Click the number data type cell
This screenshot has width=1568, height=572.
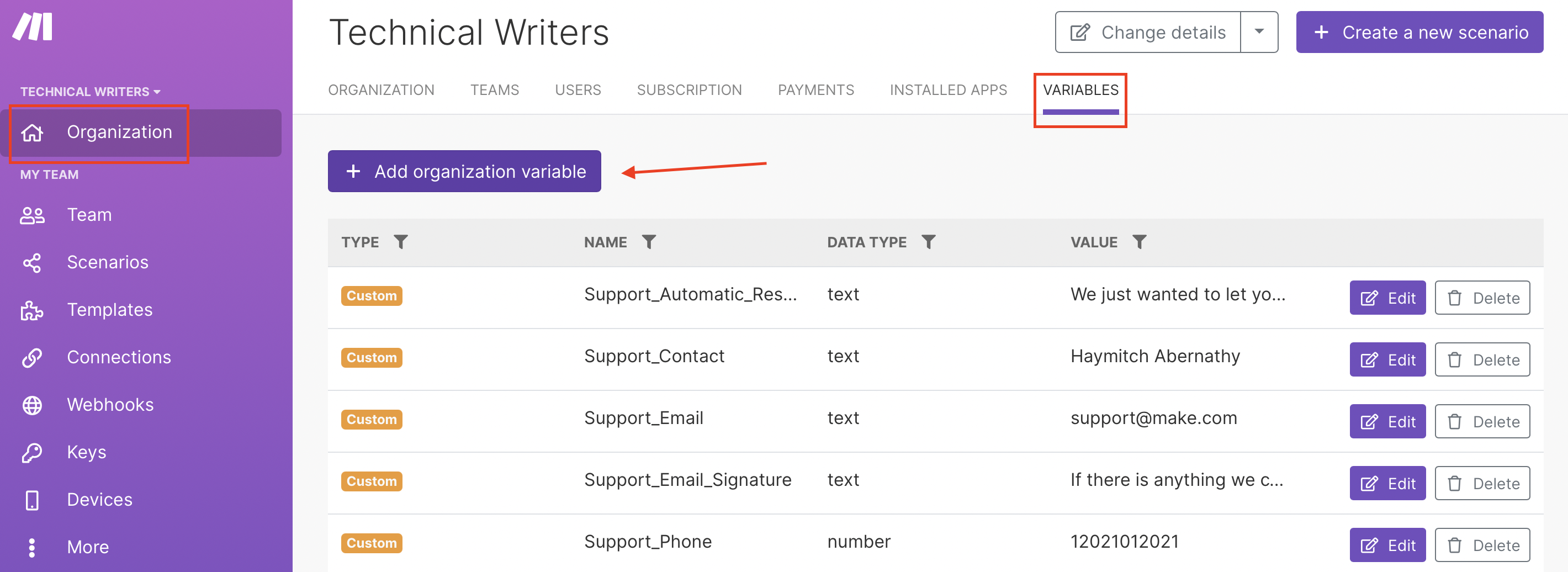tap(859, 542)
